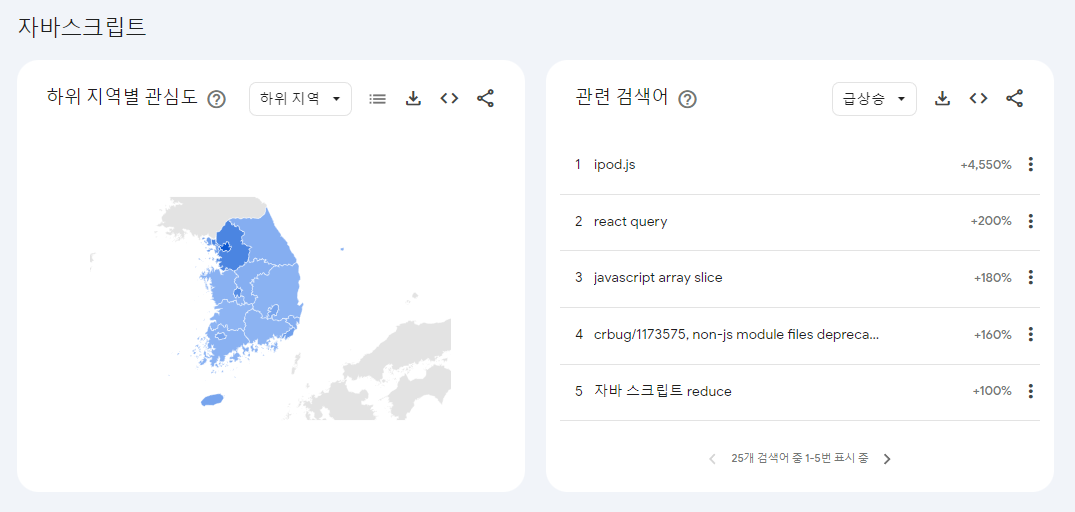Download the related queries CSV

[943, 99]
